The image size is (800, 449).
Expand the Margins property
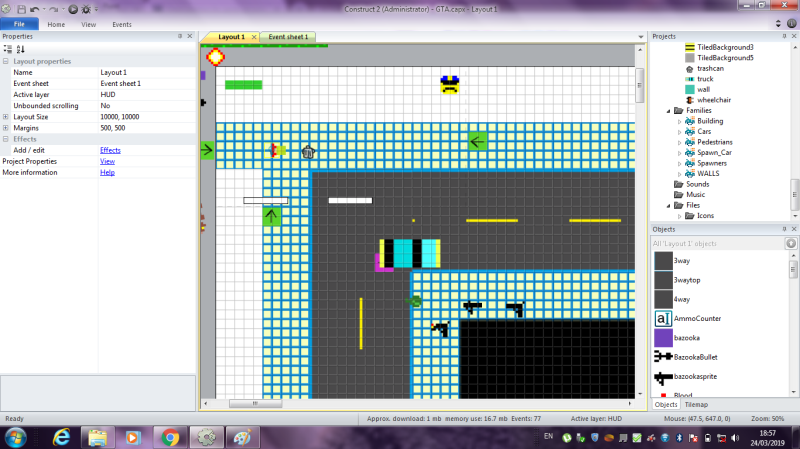click(x=6, y=128)
